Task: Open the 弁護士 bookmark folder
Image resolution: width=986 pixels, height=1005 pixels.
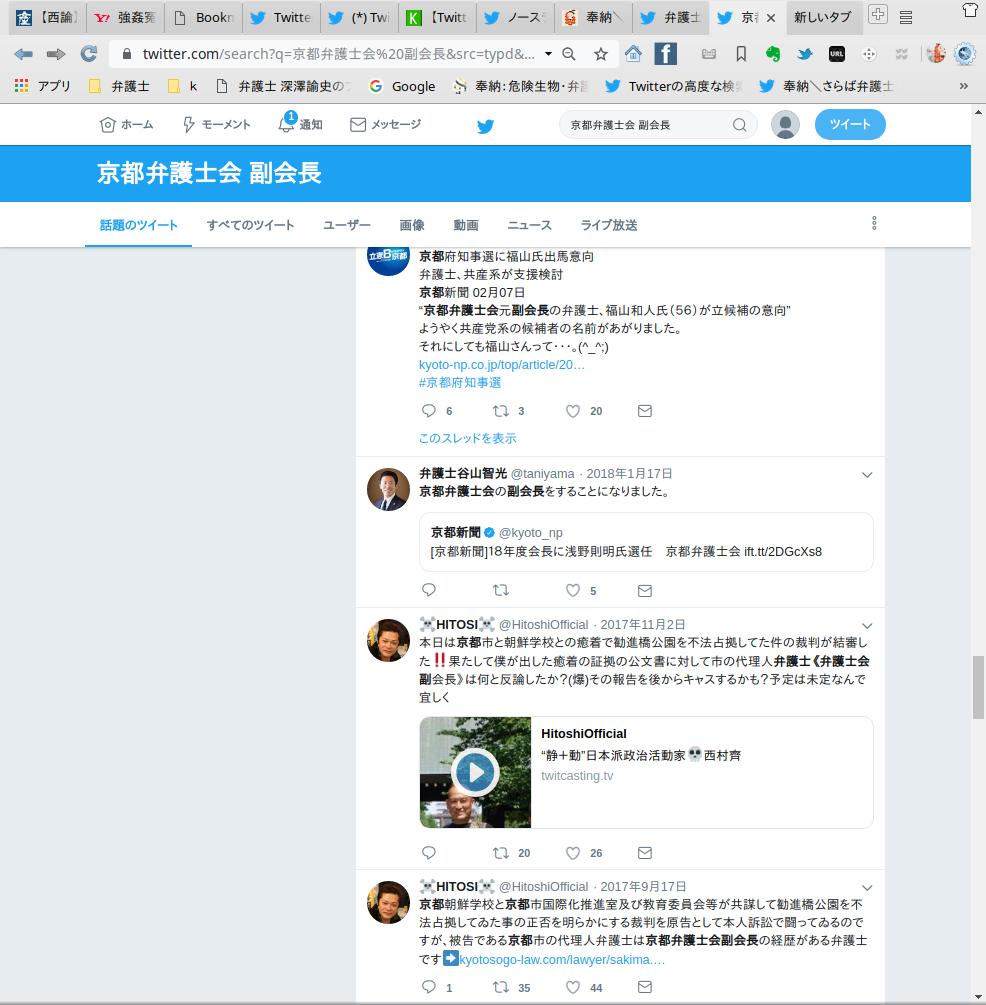Action: pyautogui.click(x=119, y=86)
